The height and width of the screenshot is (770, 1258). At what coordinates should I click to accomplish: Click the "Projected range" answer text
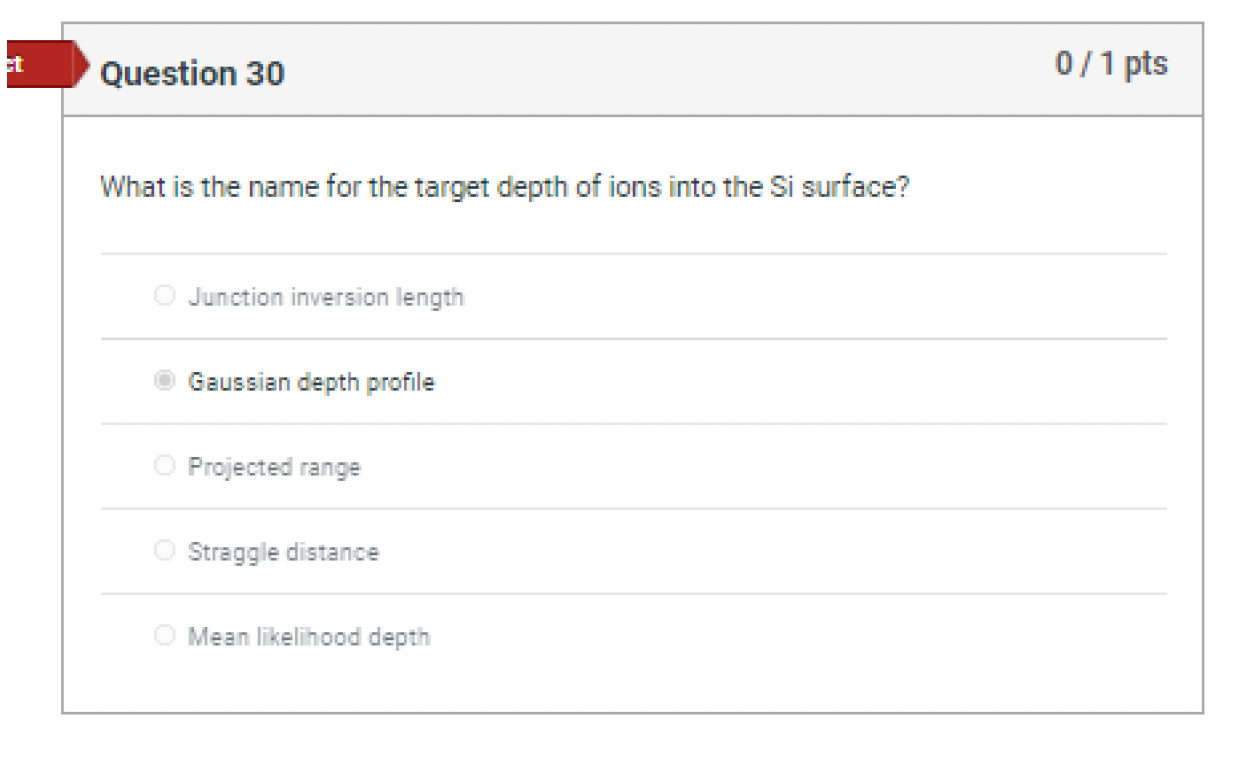point(274,467)
